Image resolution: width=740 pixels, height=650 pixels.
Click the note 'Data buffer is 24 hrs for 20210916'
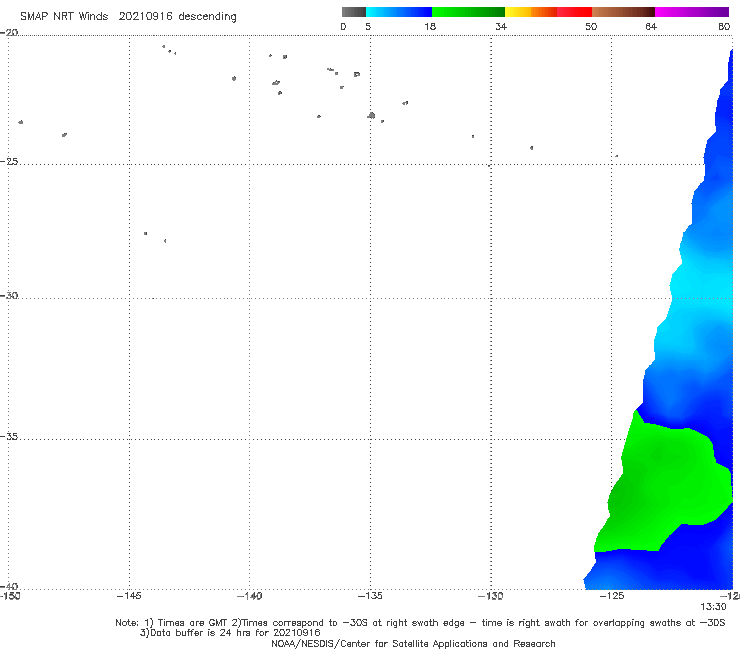pyautogui.click(x=230, y=633)
